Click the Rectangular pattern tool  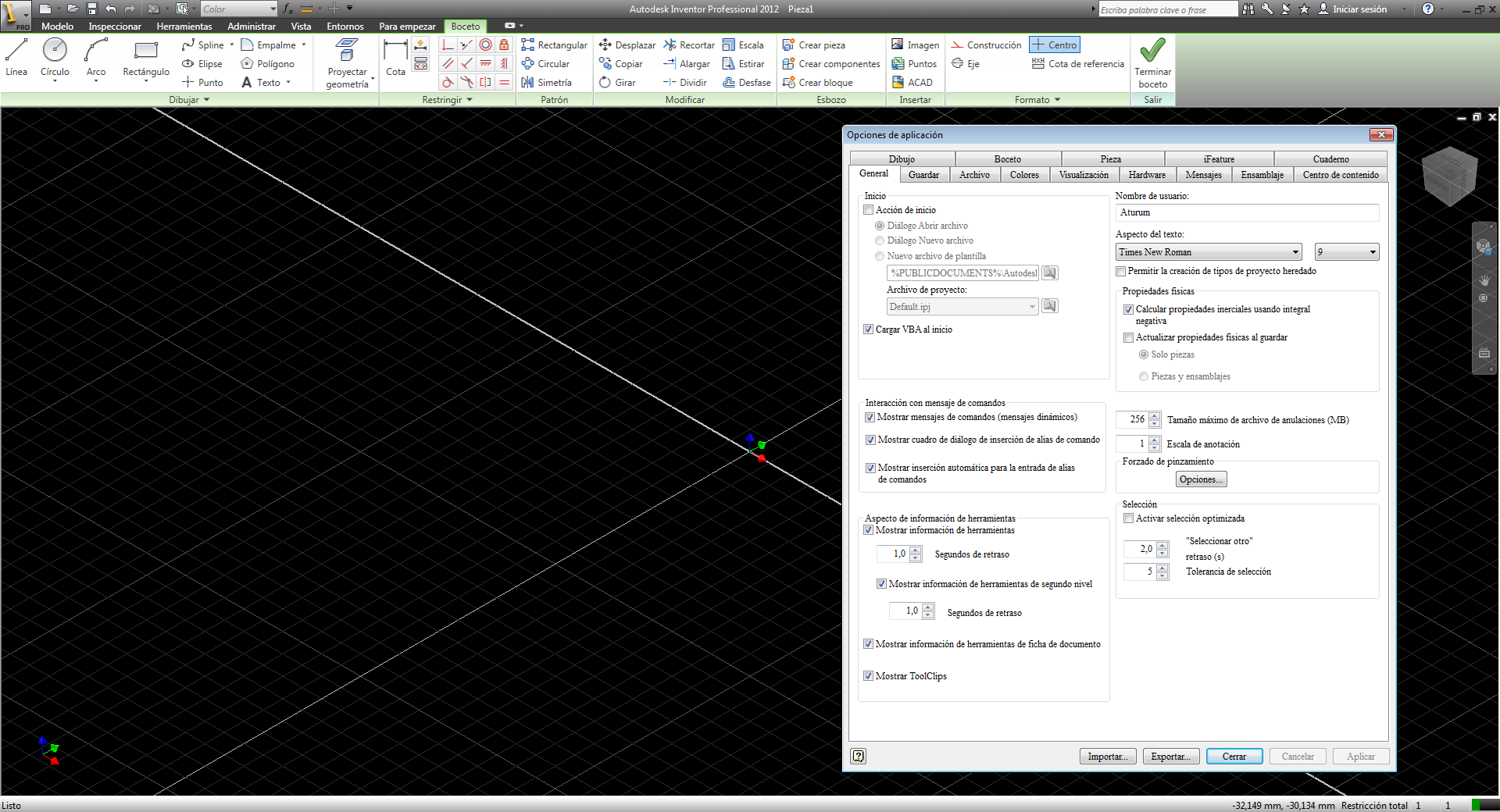point(554,45)
